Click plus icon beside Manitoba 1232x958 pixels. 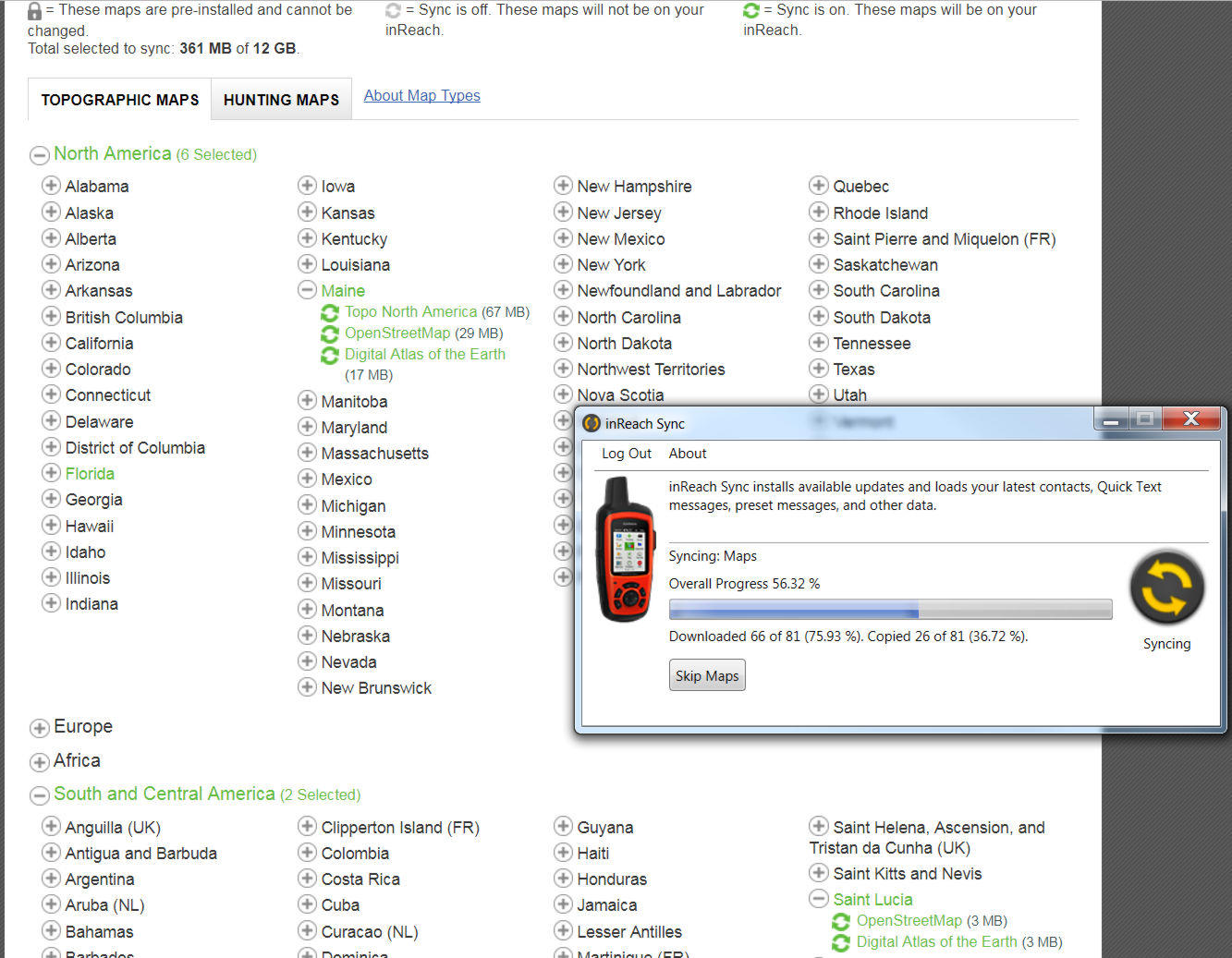(307, 400)
